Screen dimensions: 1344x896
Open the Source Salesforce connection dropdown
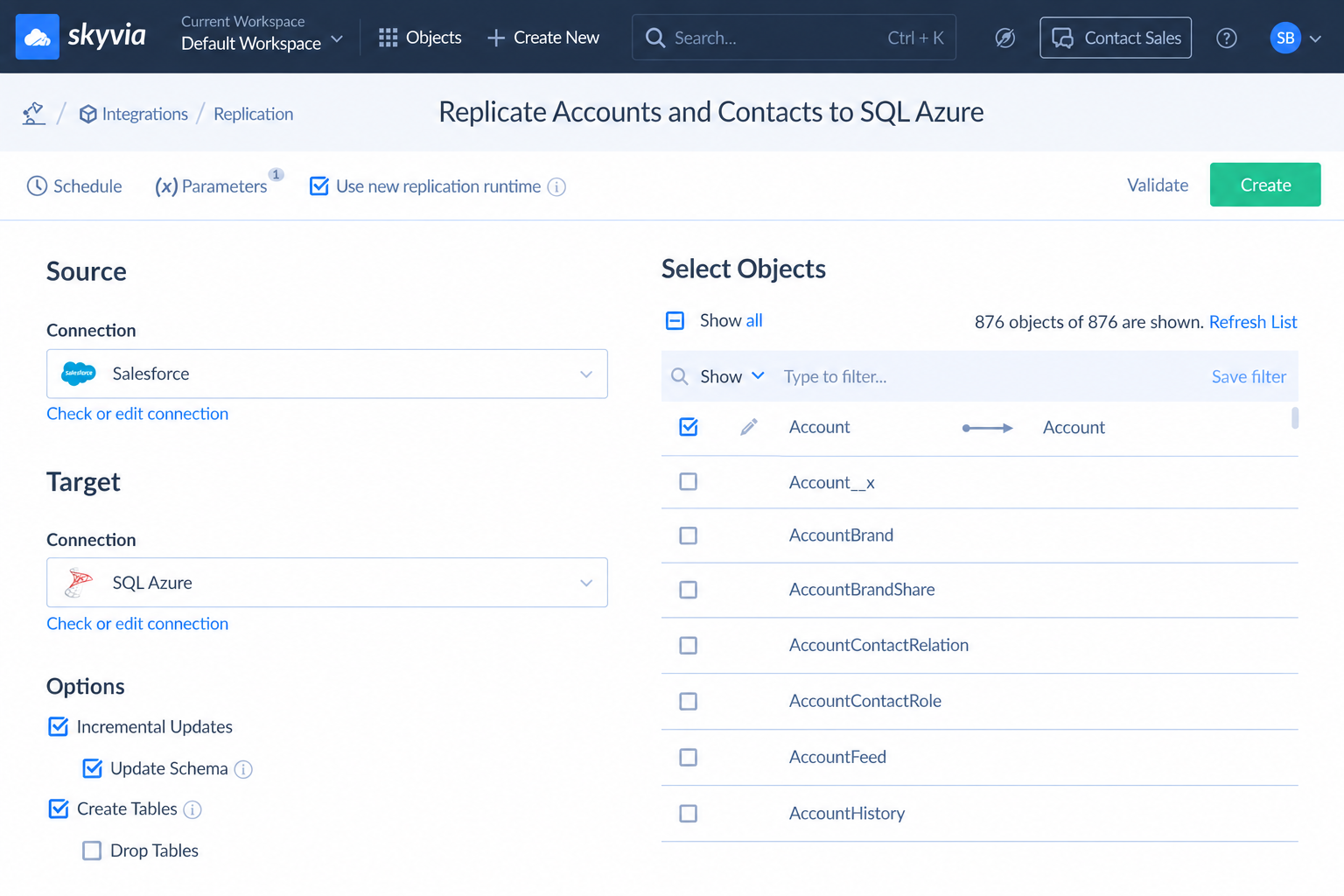[326, 374]
